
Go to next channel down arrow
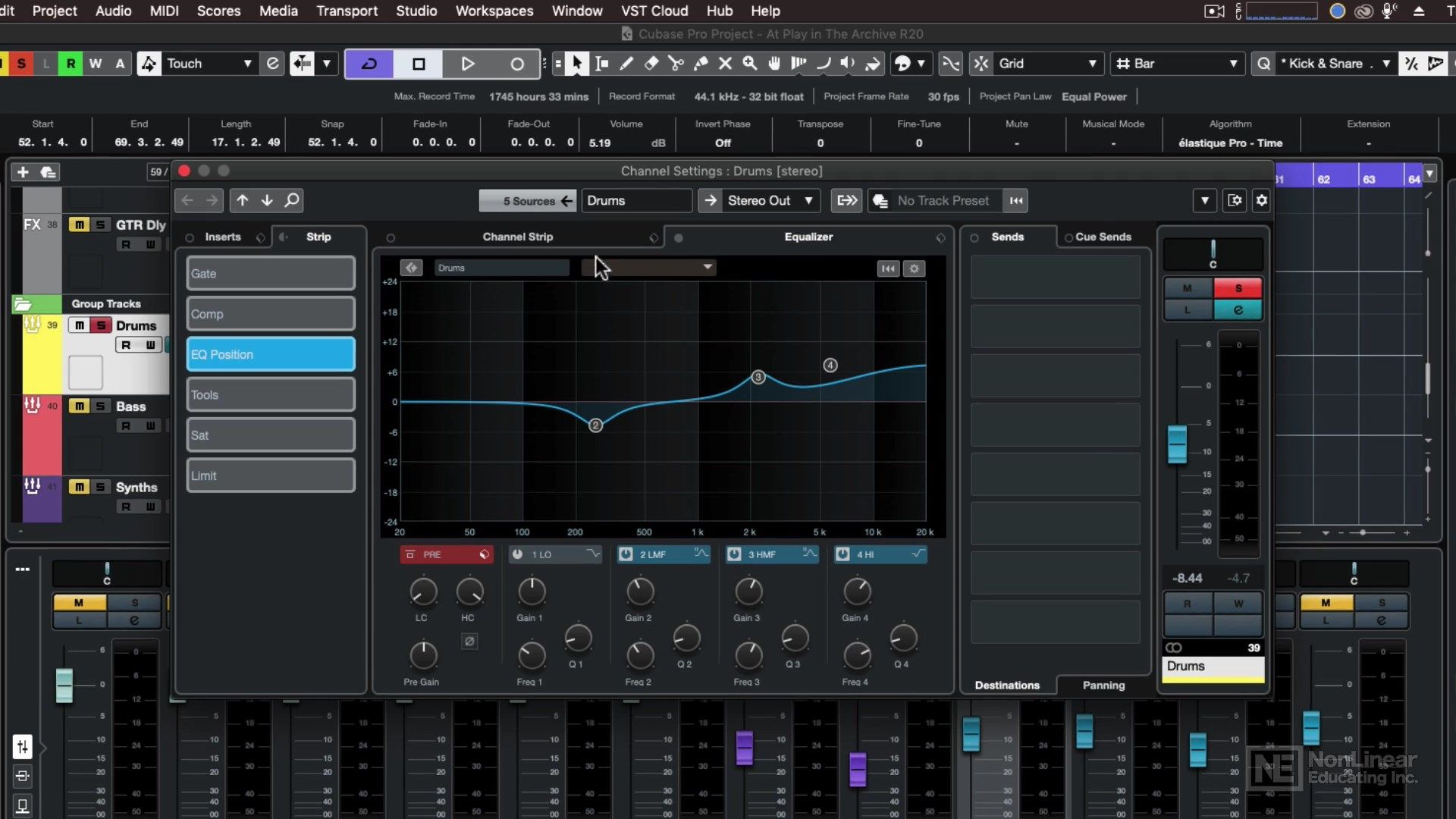coord(267,200)
